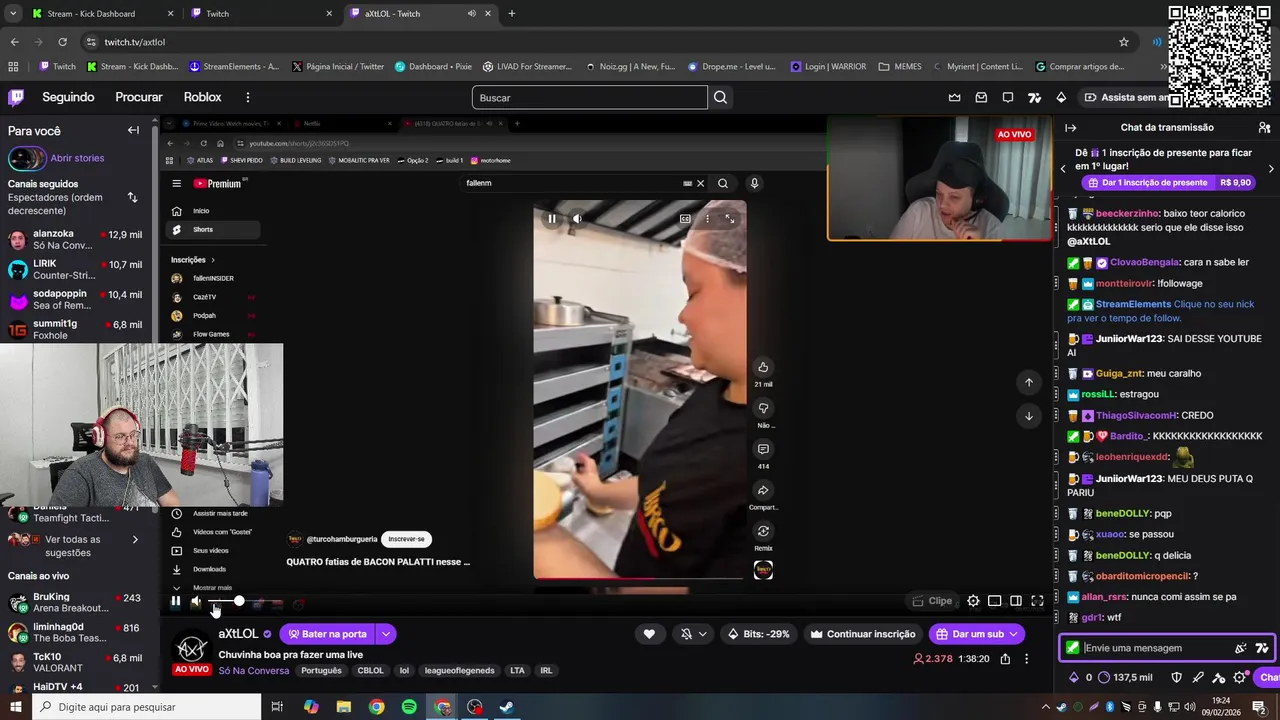Screen dimensions: 1280x720
Task: Open the Seguindo navigation item
Action: tap(68, 97)
